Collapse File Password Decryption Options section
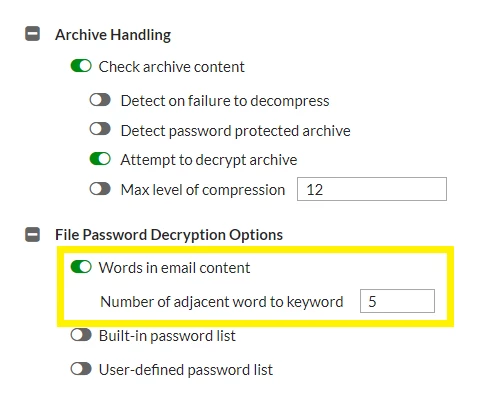This screenshot has width=493, height=406. pos(32,234)
